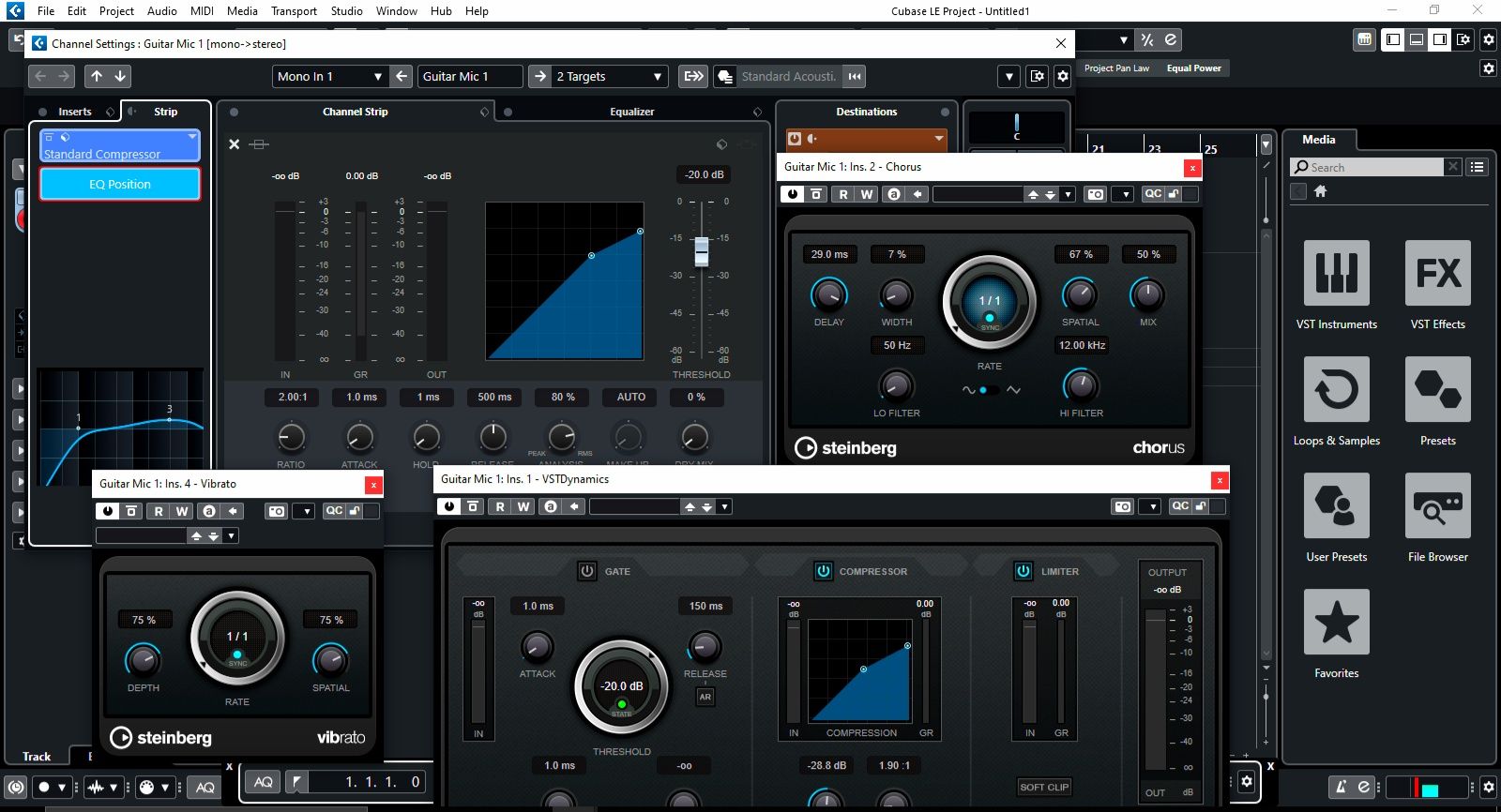The width and height of the screenshot is (1501, 812).
Task: Click the EQ Position button
Action: (120, 184)
